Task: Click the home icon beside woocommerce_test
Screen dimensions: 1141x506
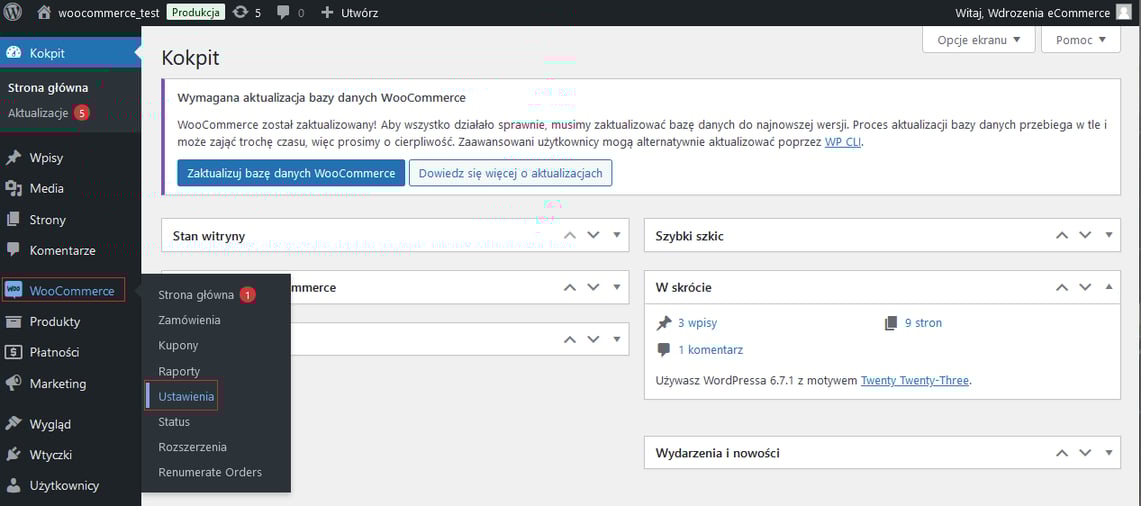Action: point(44,12)
